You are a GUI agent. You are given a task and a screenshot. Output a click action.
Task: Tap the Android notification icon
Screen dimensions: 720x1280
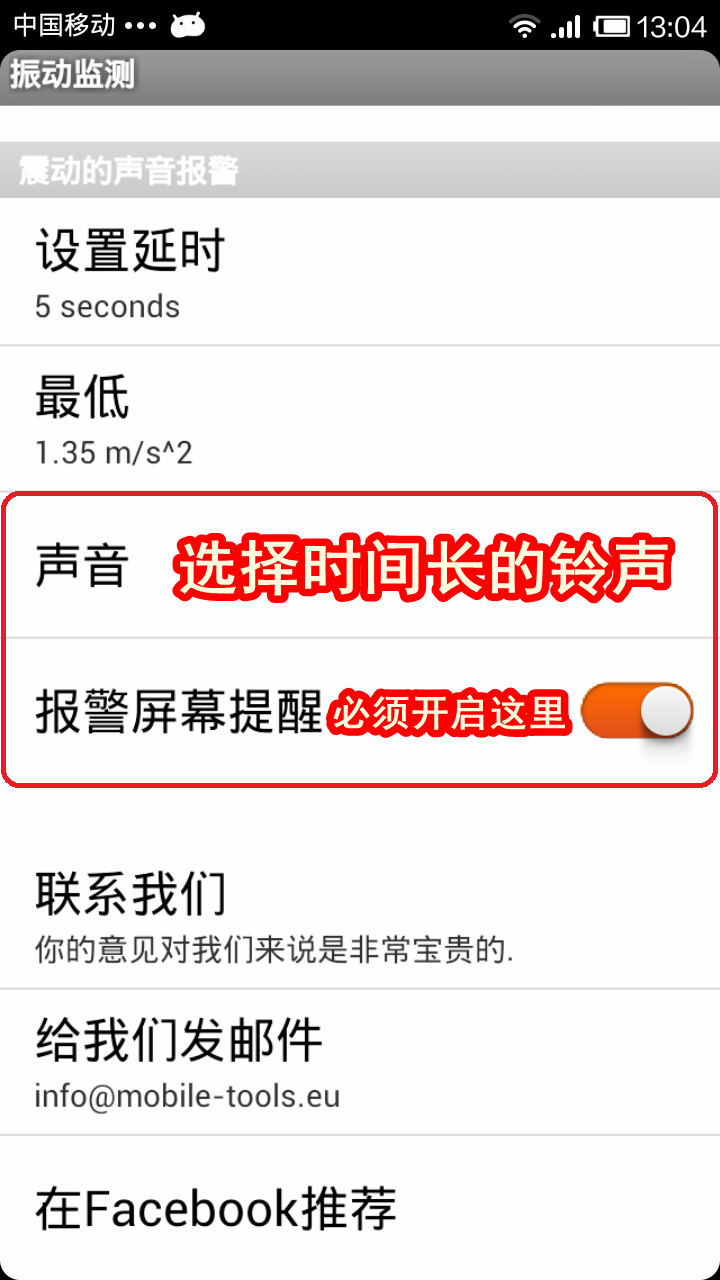click(187, 26)
